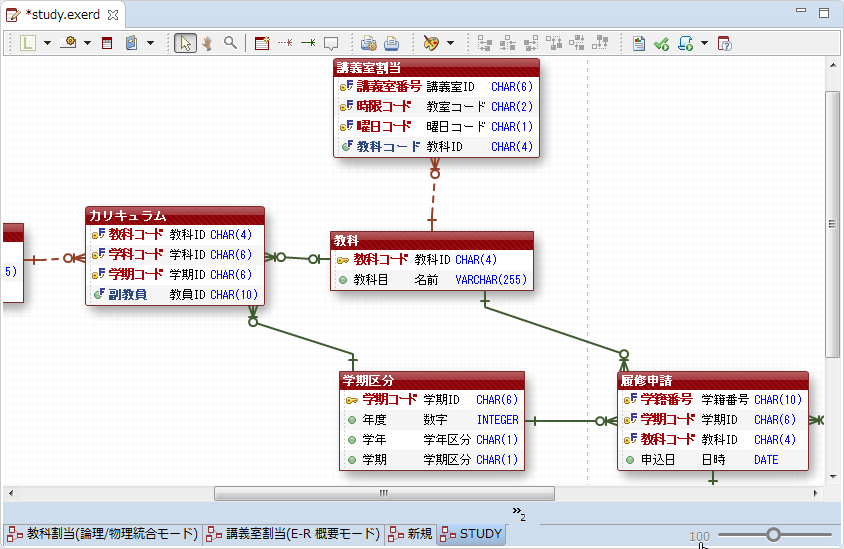Viewport: 844px width, 549px height.
Task: Select the green identifying relationship tool
Action: 308,43
